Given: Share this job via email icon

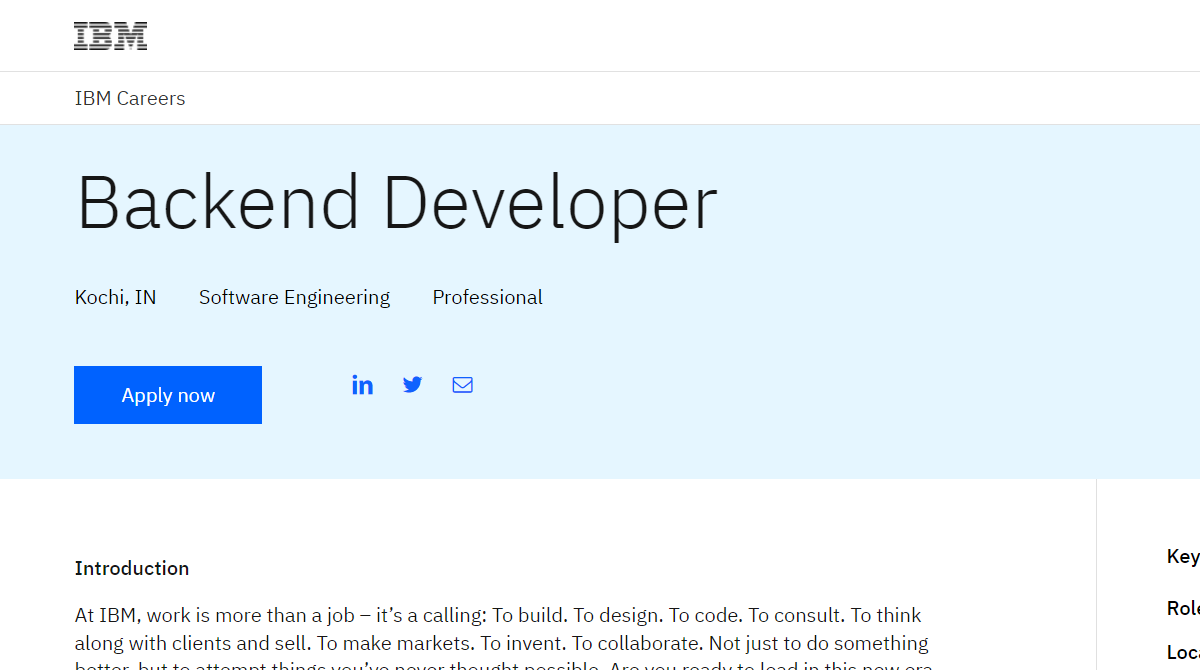Looking at the screenshot, I should (x=462, y=385).
